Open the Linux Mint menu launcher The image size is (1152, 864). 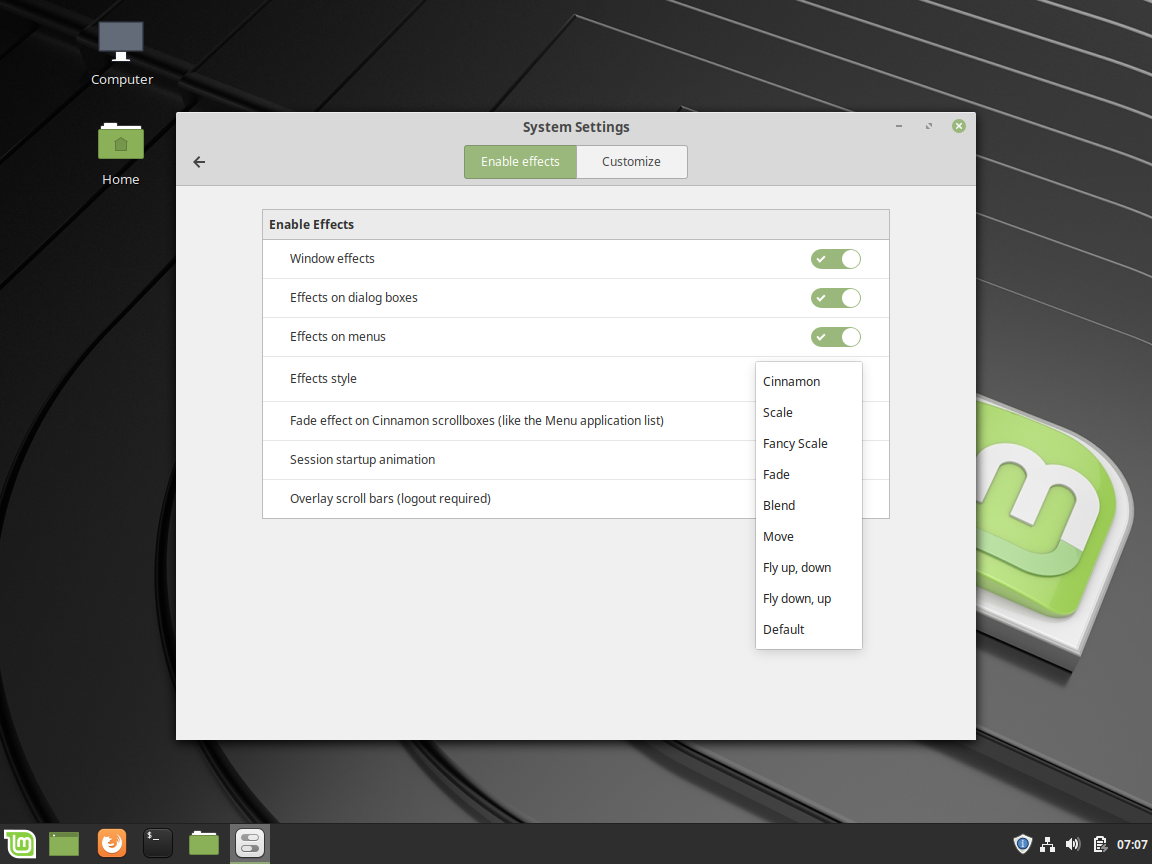click(20, 843)
